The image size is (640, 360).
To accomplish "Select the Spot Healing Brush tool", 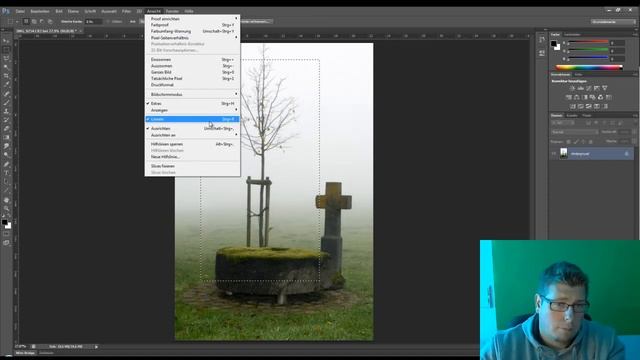I will pyautogui.click(x=6, y=93).
